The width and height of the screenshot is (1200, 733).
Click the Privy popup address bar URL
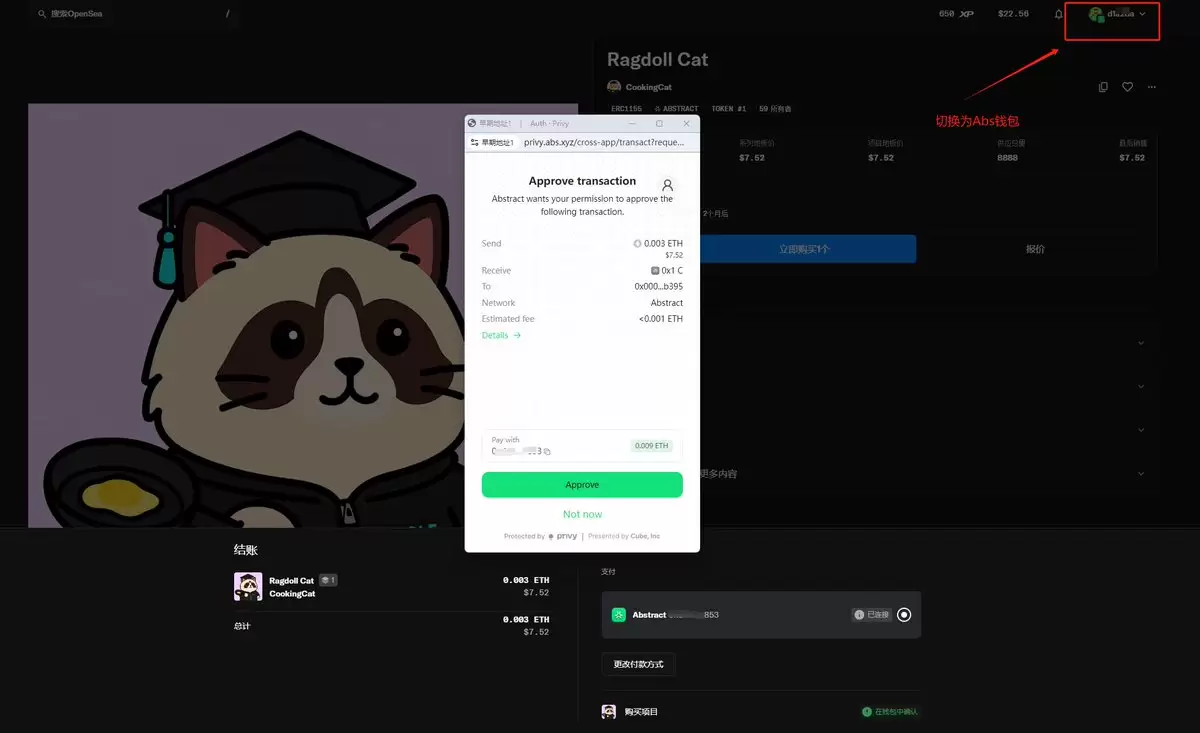pos(603,142)
